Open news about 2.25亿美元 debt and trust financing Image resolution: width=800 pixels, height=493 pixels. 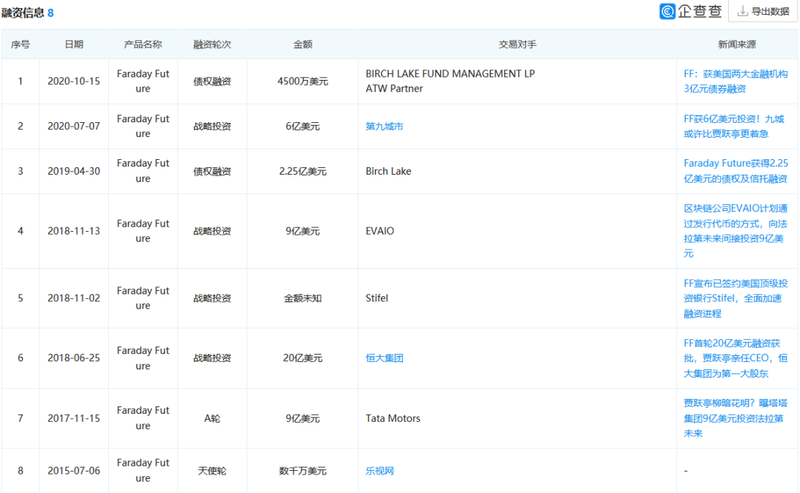[735, 171]
